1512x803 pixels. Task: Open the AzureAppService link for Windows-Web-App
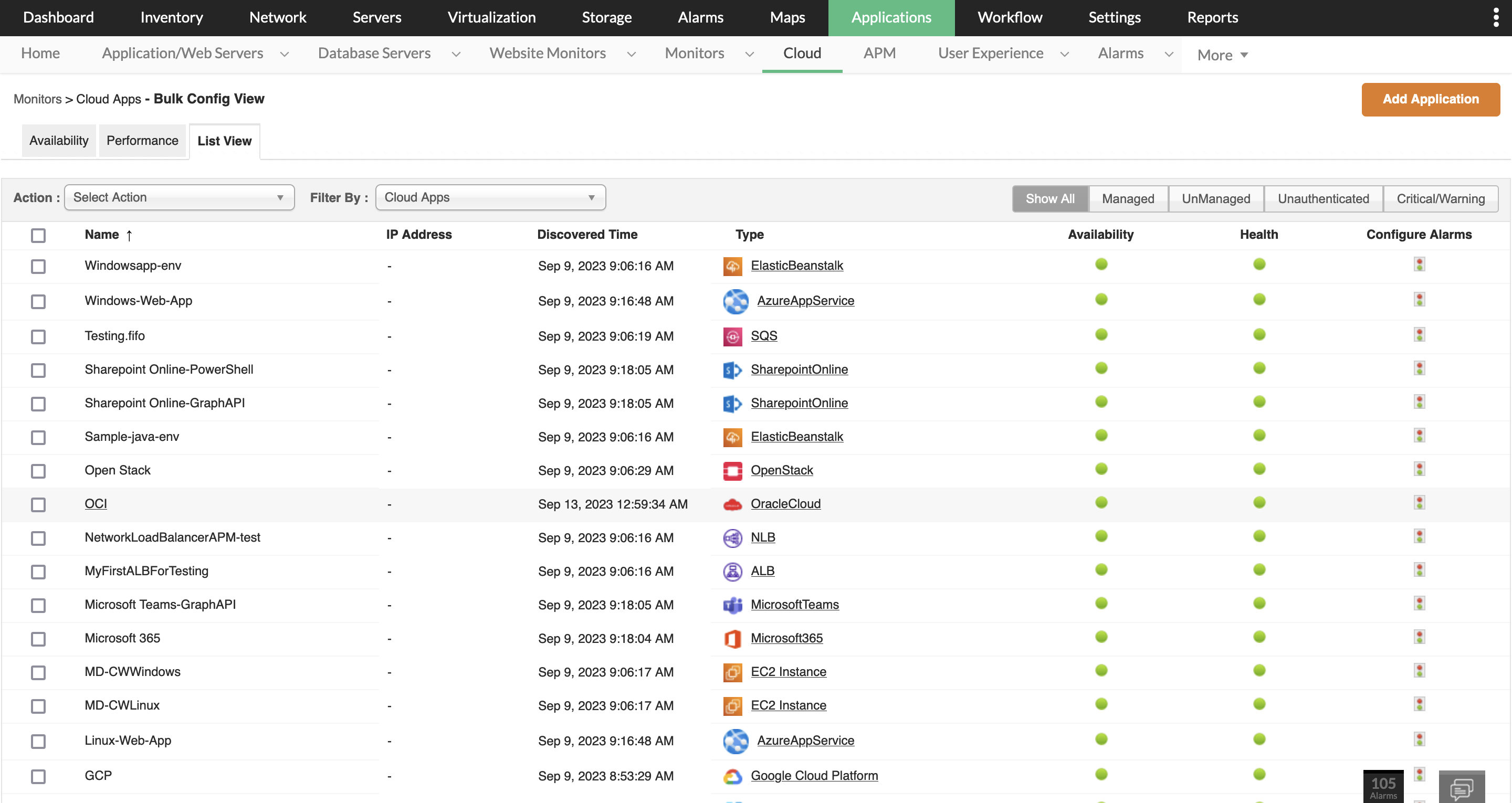click(805, 301)
